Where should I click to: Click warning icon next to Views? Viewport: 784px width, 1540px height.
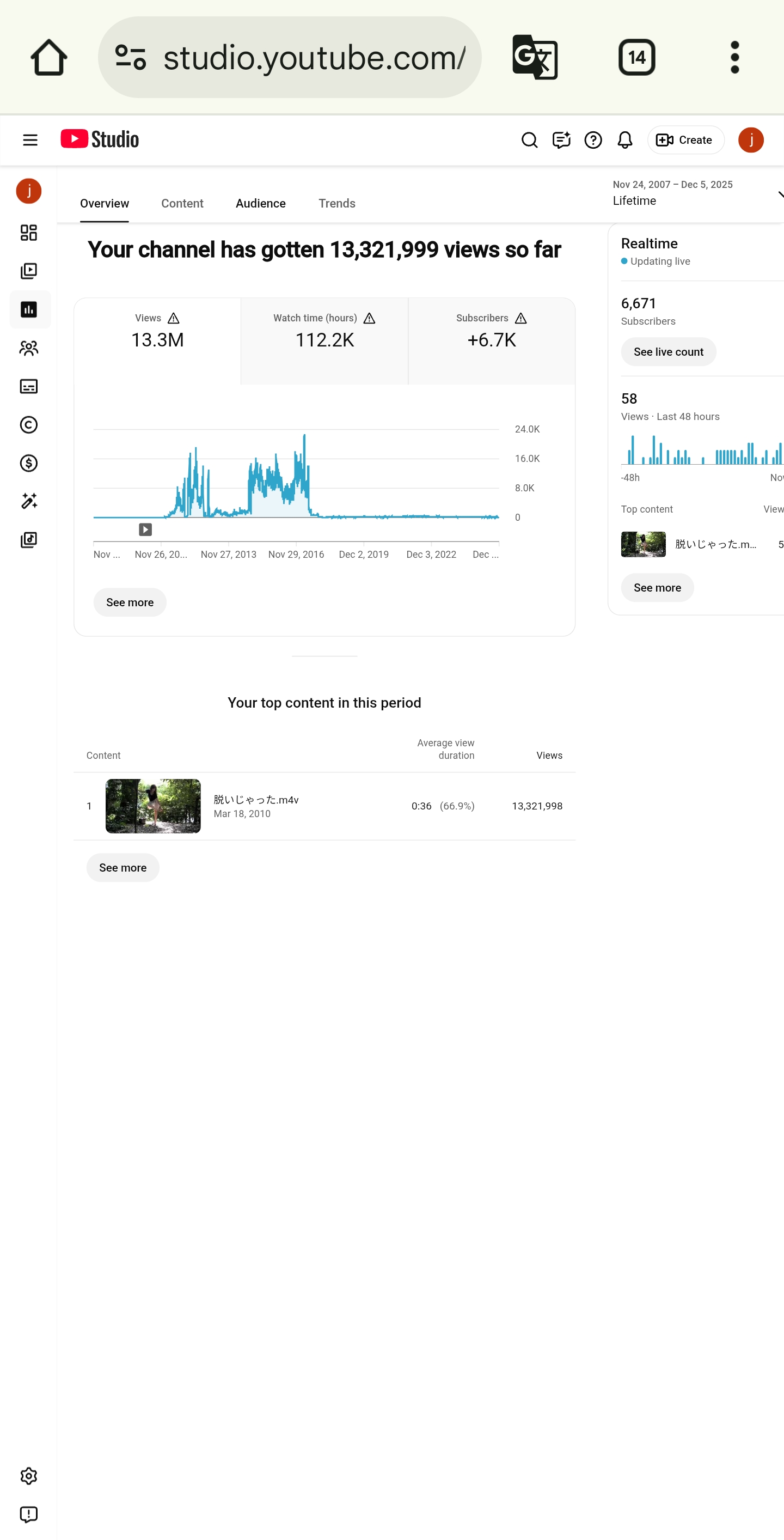tap(173, 318)
